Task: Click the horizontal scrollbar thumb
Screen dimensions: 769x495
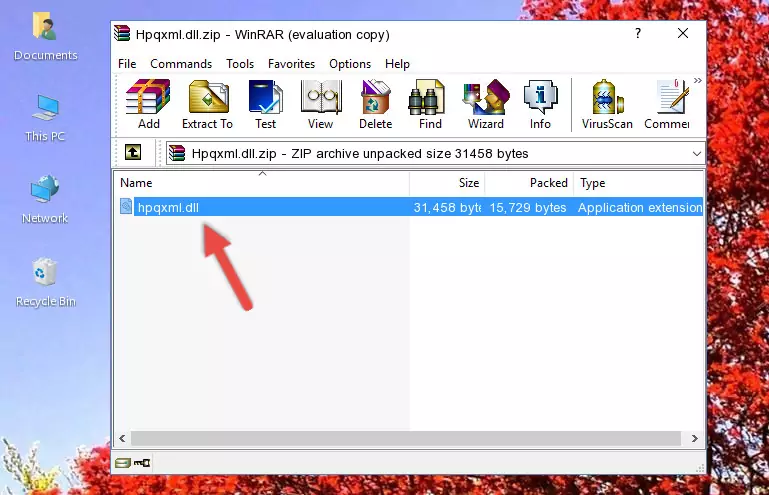Action: [x=406, y=438]
